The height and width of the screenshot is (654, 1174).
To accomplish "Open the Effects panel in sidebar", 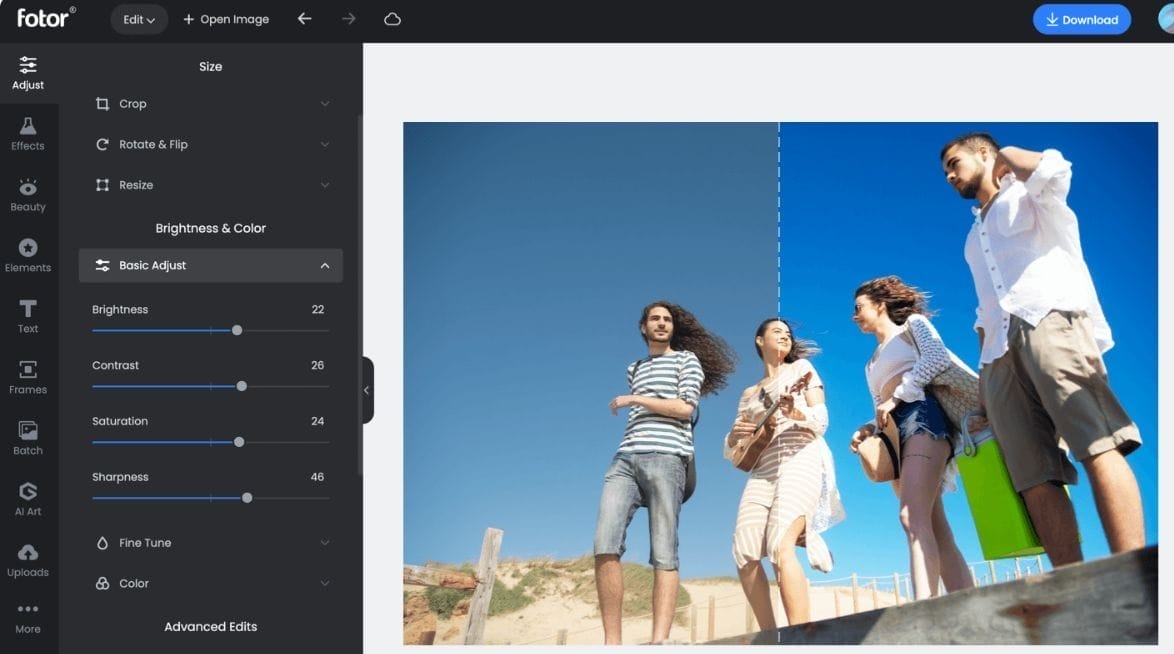I will 28,133.
